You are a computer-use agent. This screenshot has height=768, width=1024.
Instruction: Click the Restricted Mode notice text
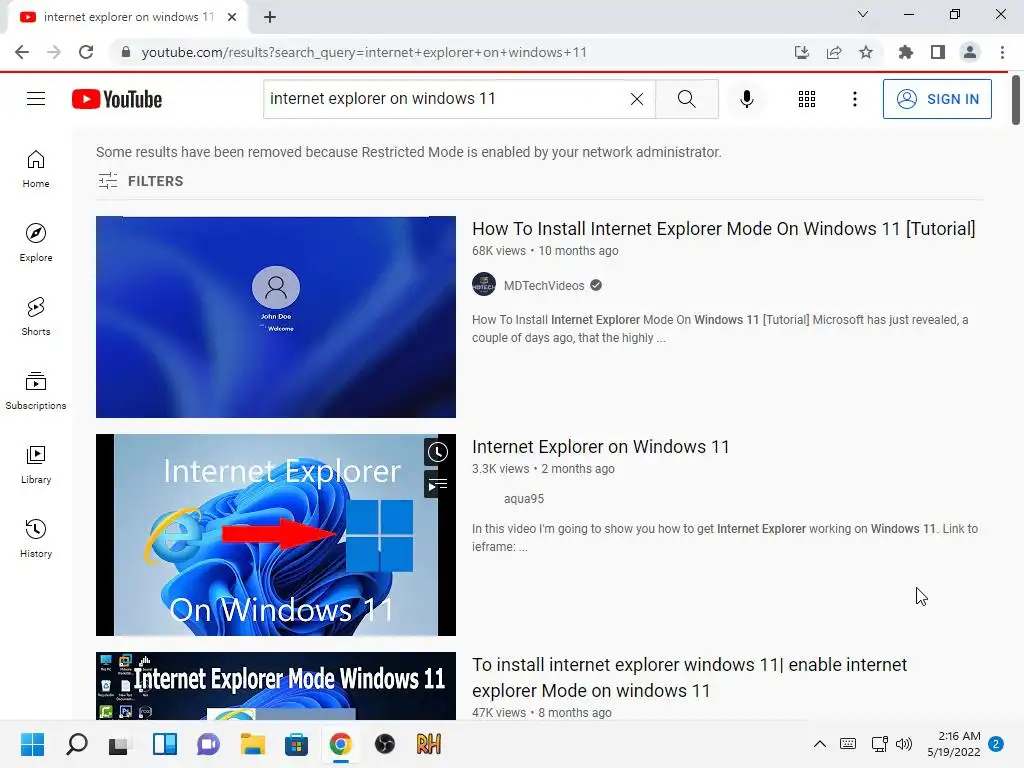click(x=409, y=152)
